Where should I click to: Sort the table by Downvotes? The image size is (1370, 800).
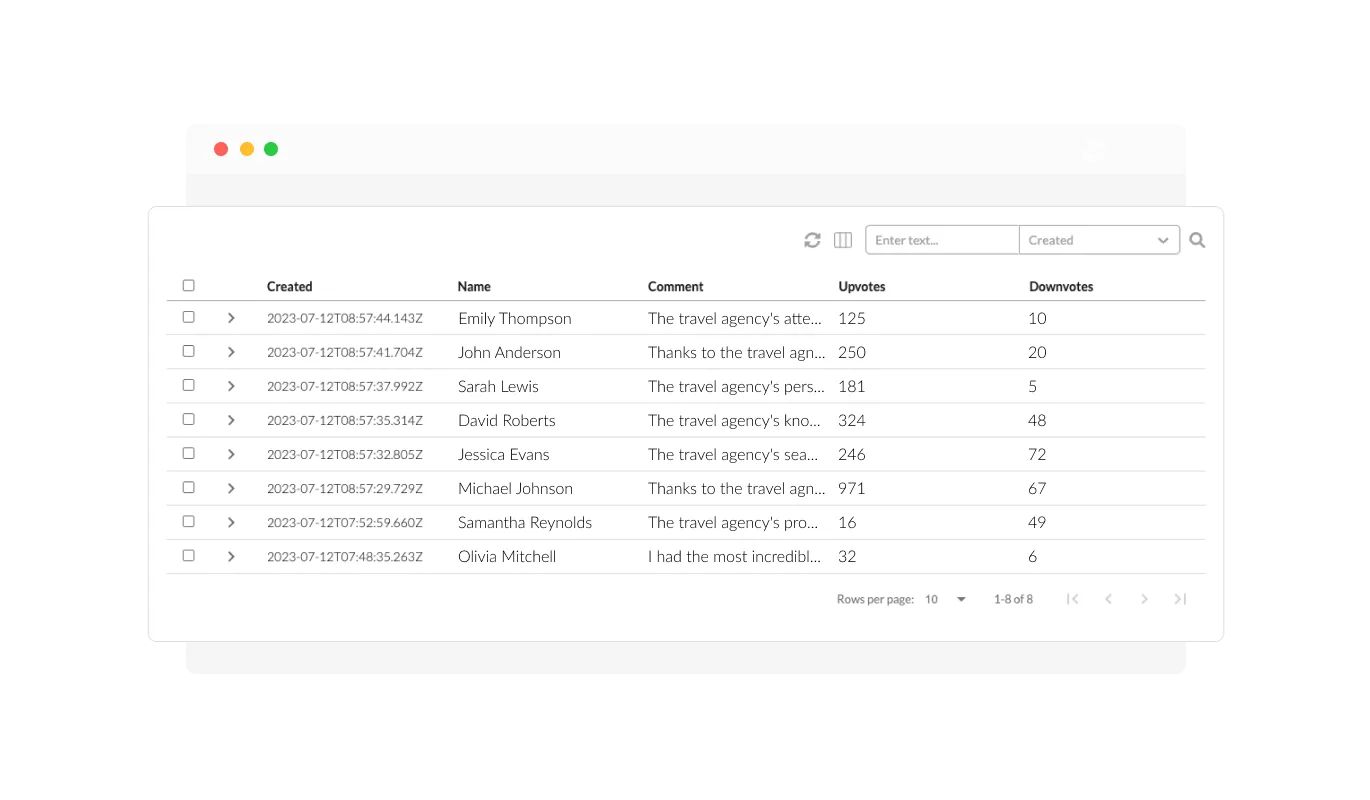(x=1061, y=286)
